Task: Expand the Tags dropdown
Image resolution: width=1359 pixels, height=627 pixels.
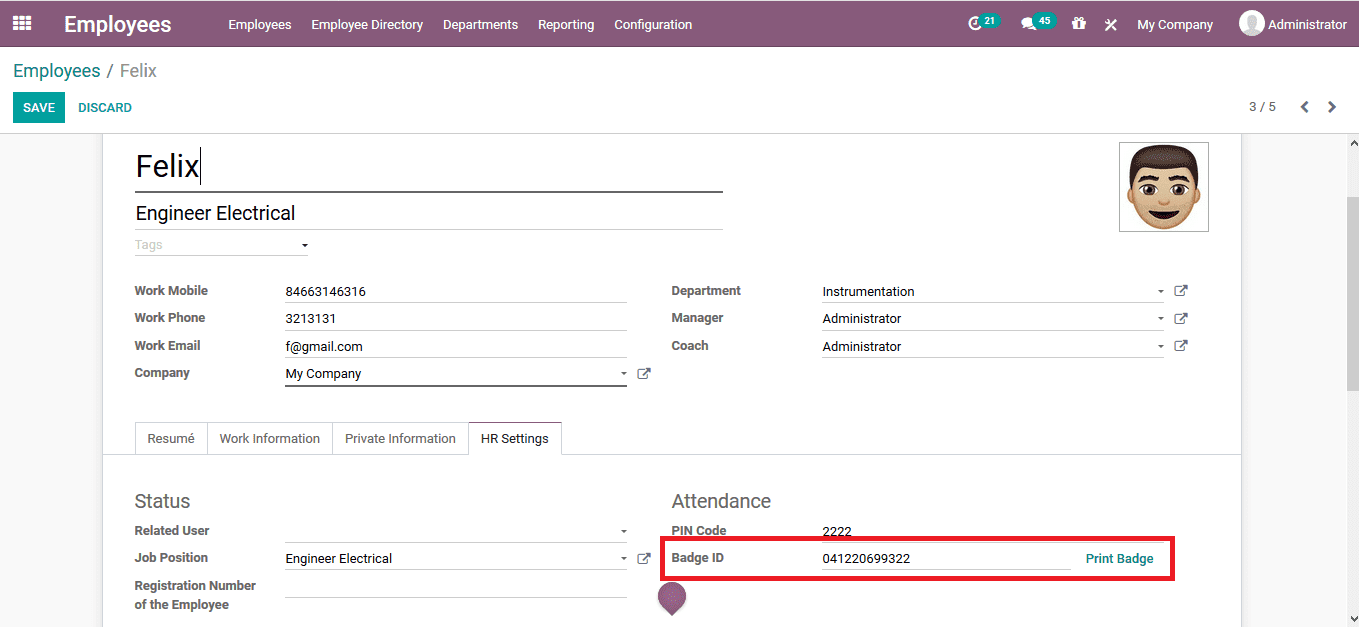Action: pos(304,245)
